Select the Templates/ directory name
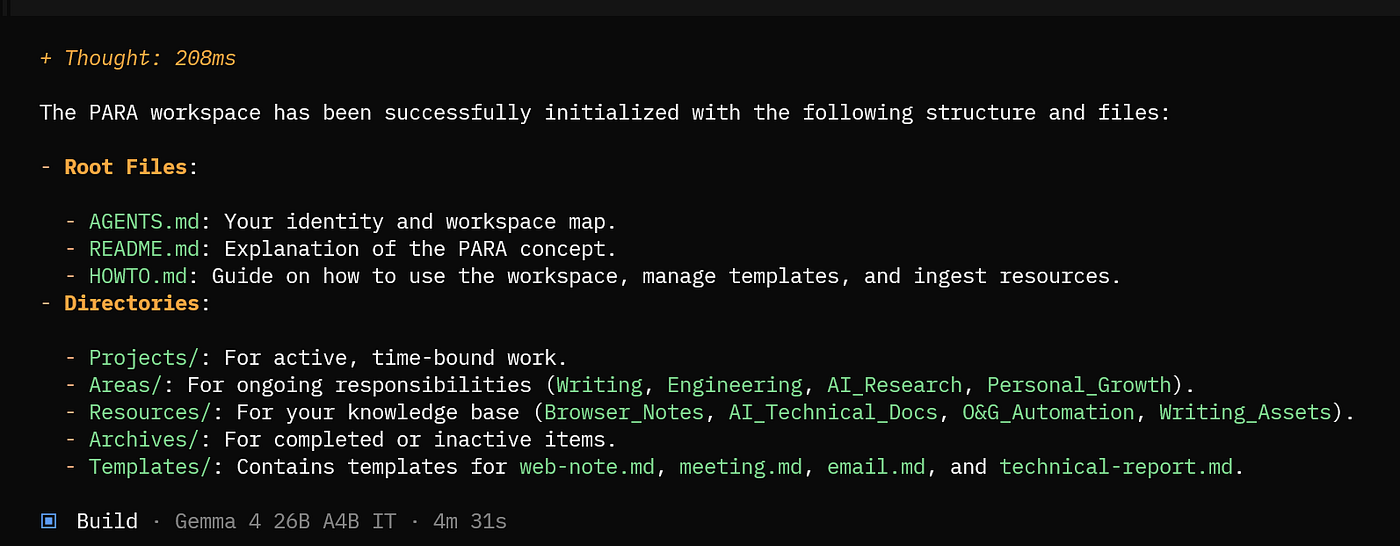The height and width of the screenshot is (546, 1400). [156, 466]
